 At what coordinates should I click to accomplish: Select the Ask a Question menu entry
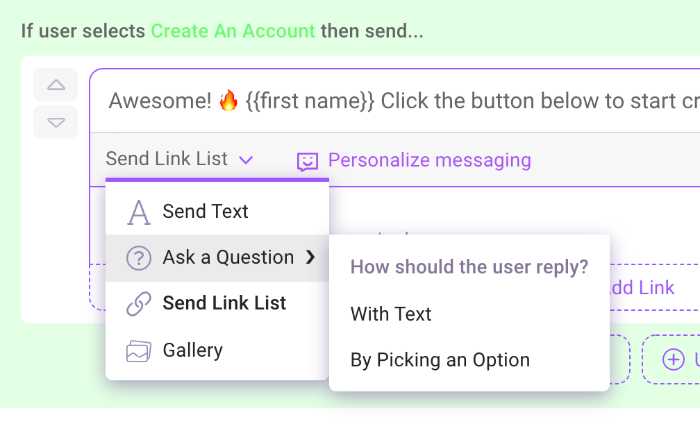(x=228, y=258)
